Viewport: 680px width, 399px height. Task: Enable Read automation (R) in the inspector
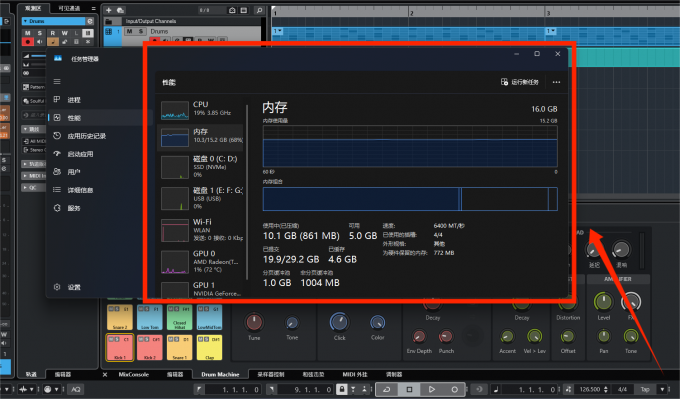pyautogui.click(x=52, y=33)
